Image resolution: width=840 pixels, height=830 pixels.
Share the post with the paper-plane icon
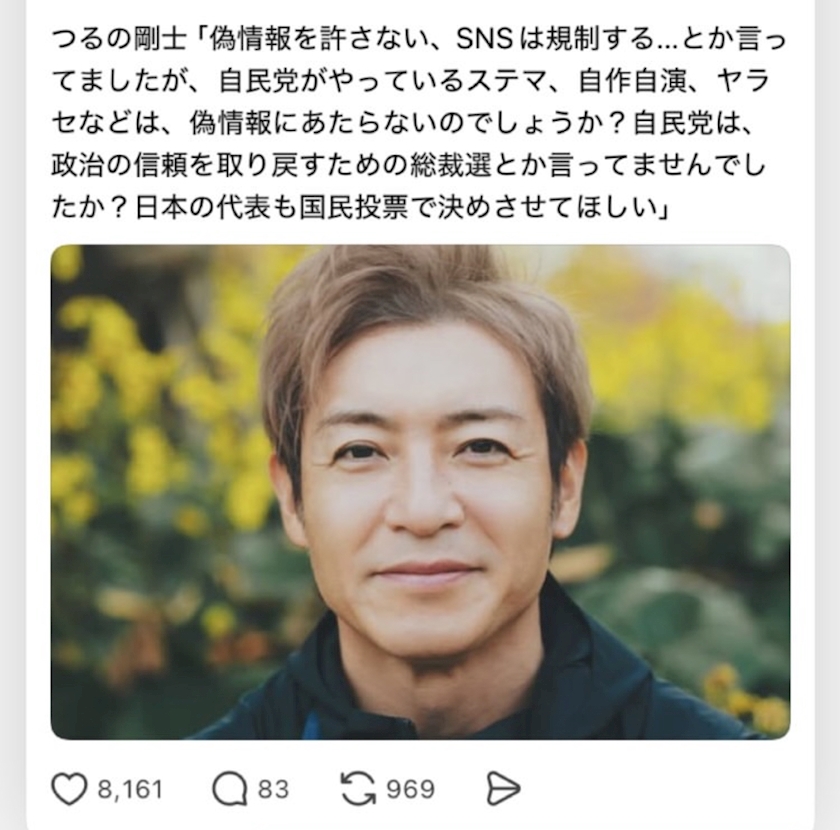coord(503,789)
